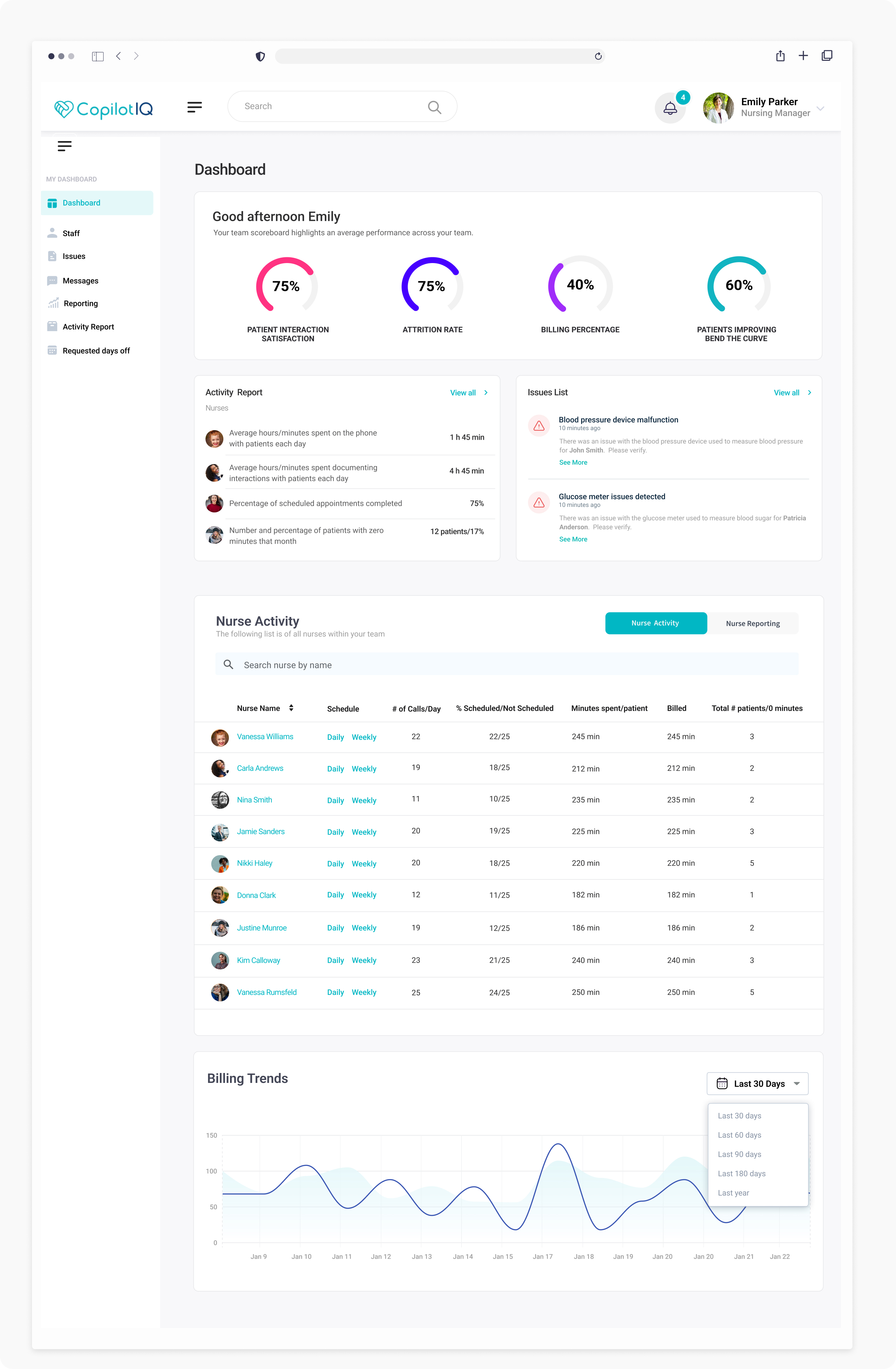The height and width of the screenshot is (1369, 896).
Task: Click the hamburger menu icon beside logo
Action: coord(194,107)
